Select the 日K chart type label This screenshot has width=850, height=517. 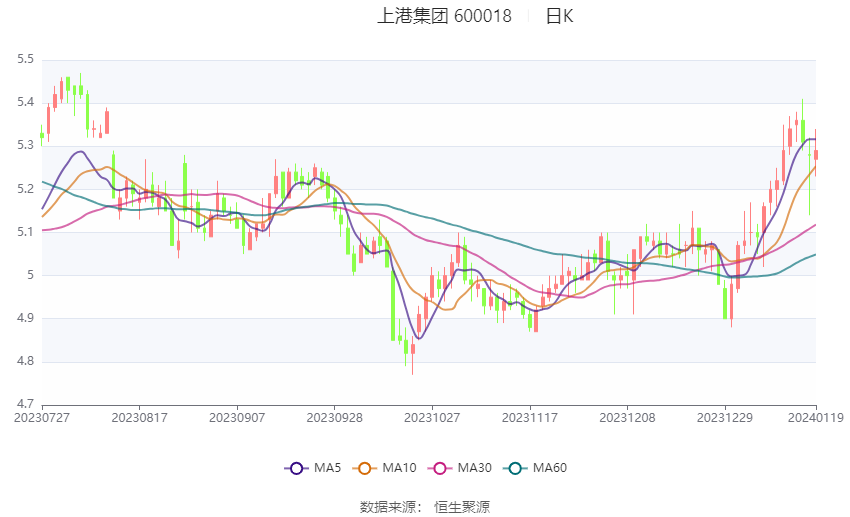tap(559, 16)
